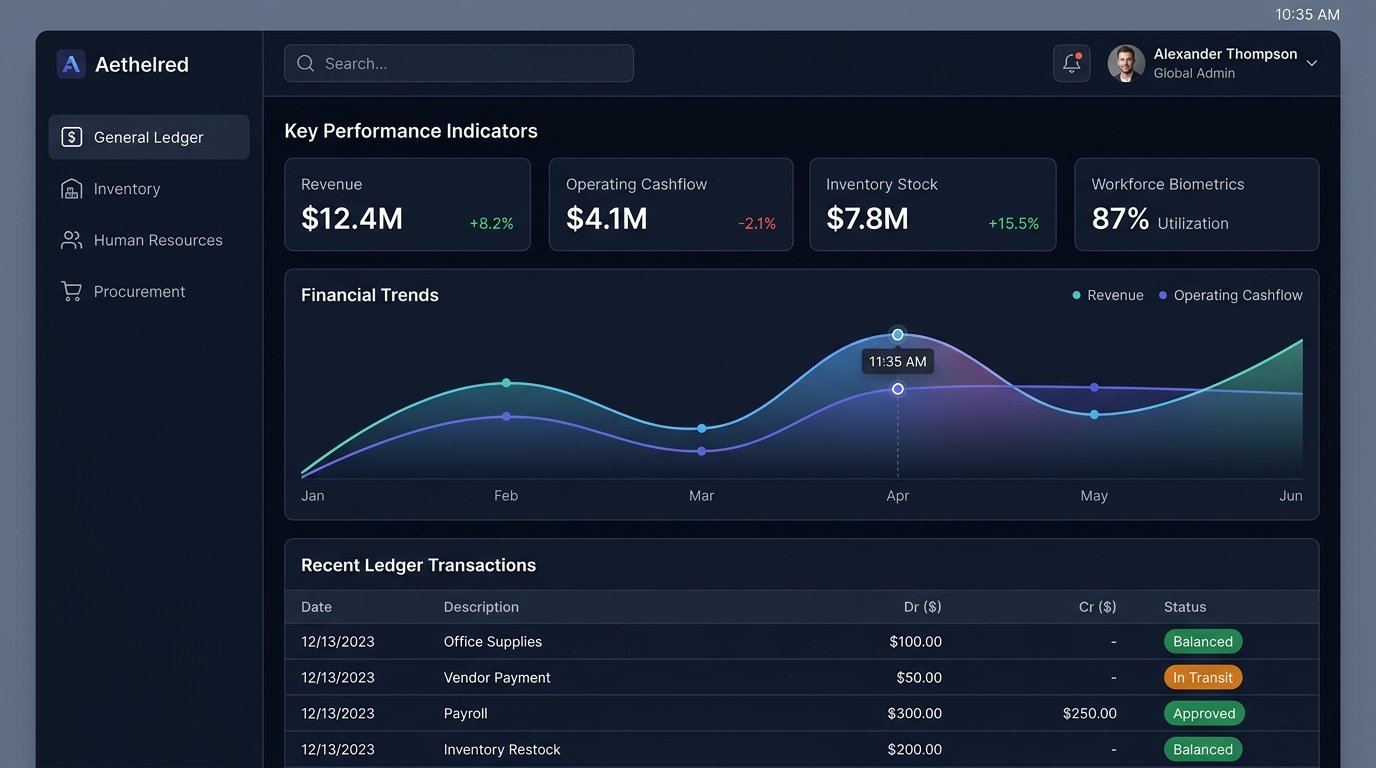Click the Approved status badge for Payroll
This screenshot has height=768, width=1376.
[x=1204, y=714]
